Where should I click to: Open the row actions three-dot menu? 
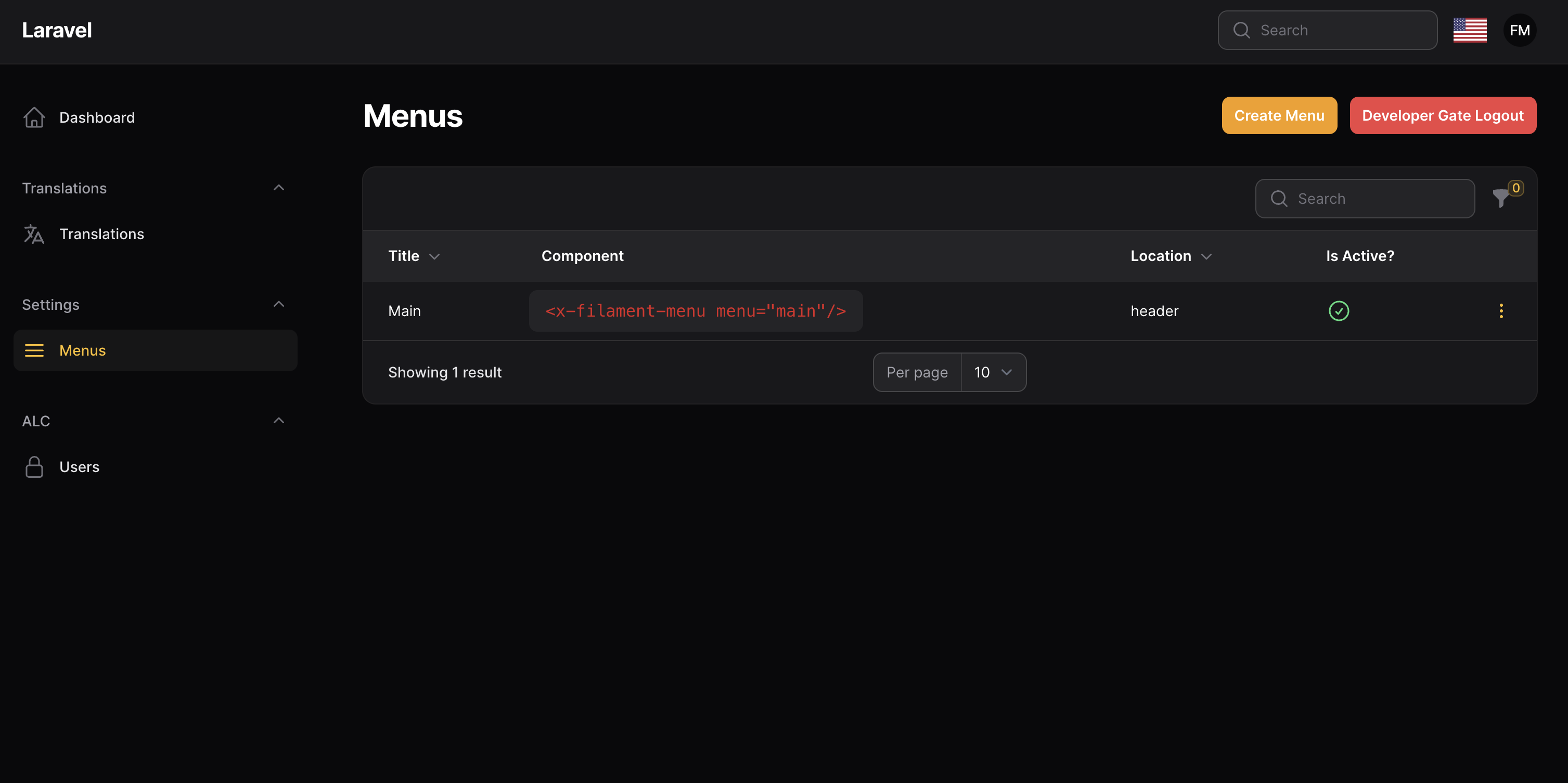pos(1501,311)
